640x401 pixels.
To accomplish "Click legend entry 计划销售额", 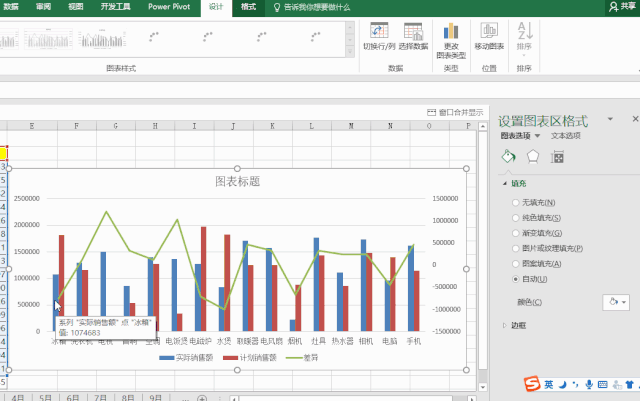I will point(250,358).
